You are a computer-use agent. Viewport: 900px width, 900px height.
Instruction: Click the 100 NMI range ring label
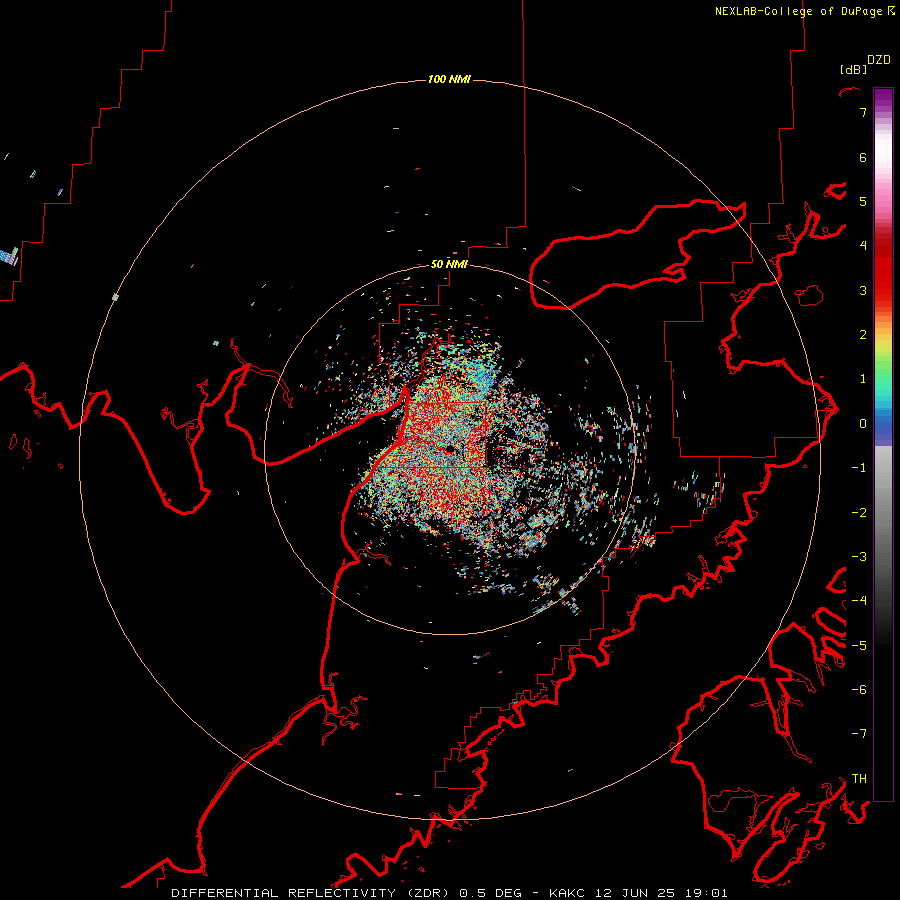449,79
